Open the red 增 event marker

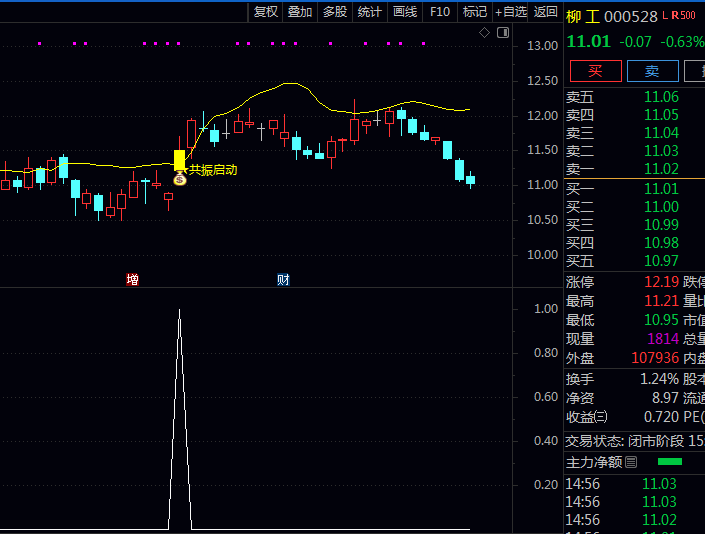pyautogui.click(x=132, y=280)
